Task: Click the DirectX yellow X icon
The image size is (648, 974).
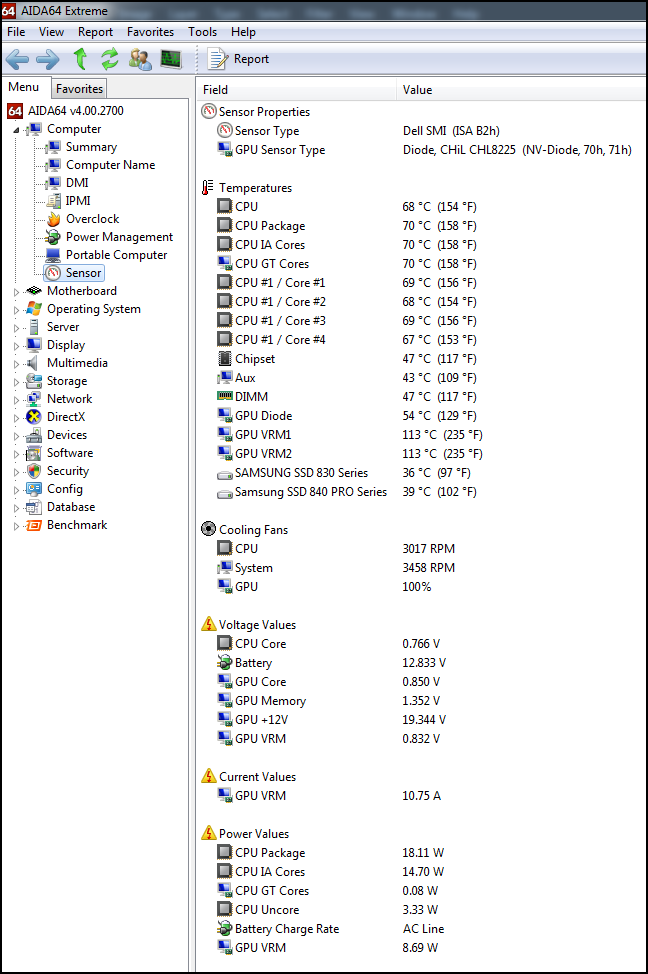Action: pyautogui.click(x=34, y=417)
